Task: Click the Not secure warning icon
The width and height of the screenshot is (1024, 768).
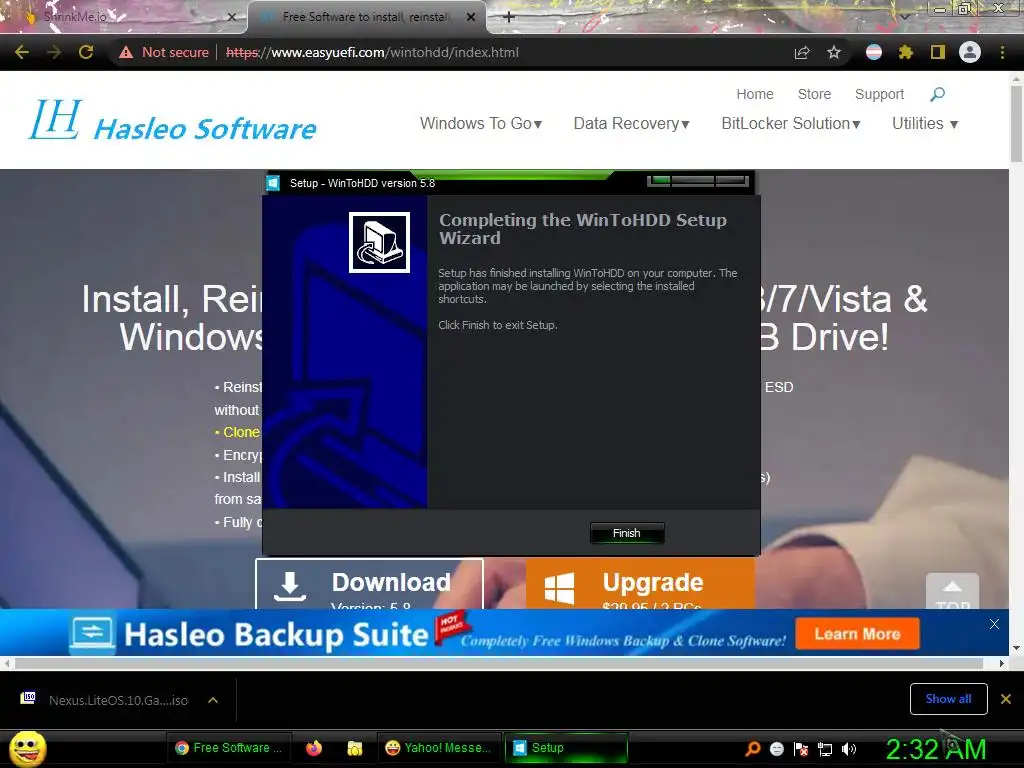Action: (126, 52)
